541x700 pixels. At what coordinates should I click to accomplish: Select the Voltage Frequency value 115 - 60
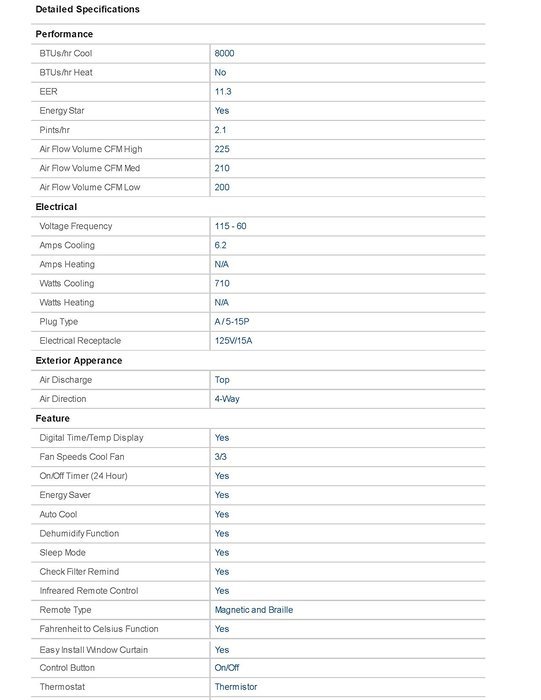coord(230,226)
